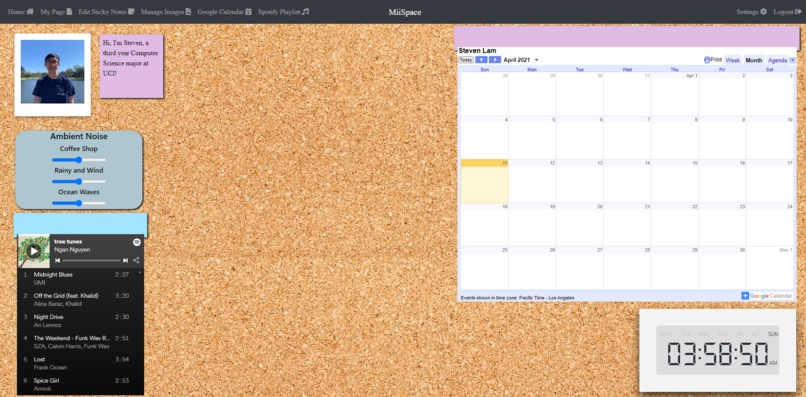Adjust the Rainy and Wind volume slider

pos(79,182)
